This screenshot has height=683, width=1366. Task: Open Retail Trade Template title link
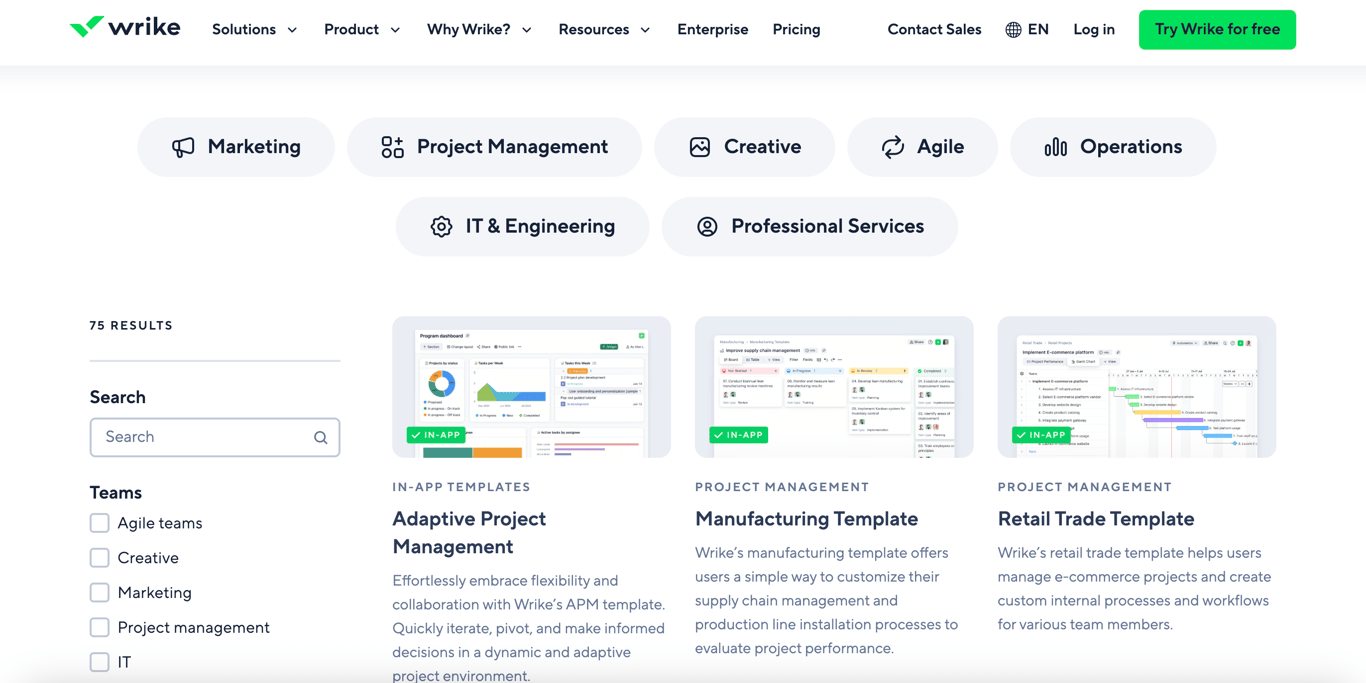tap(1096, 519)
